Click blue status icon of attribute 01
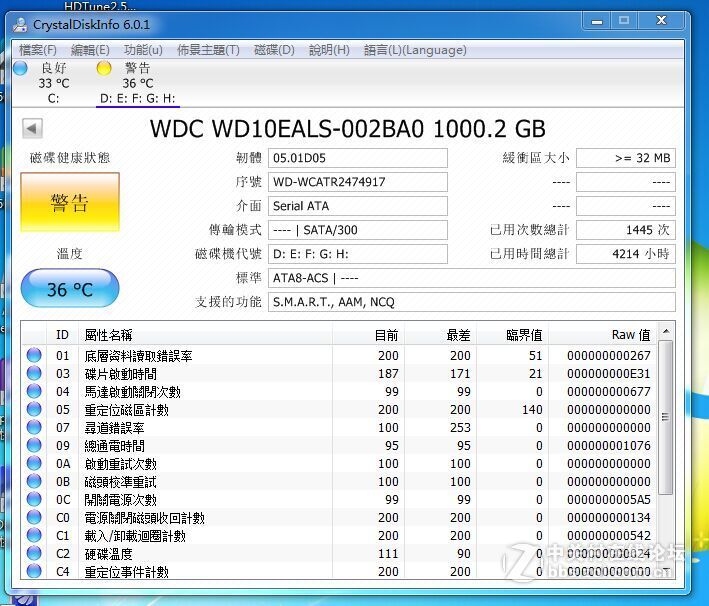This screenshot has height=606, width=709. tap(34, 355)
